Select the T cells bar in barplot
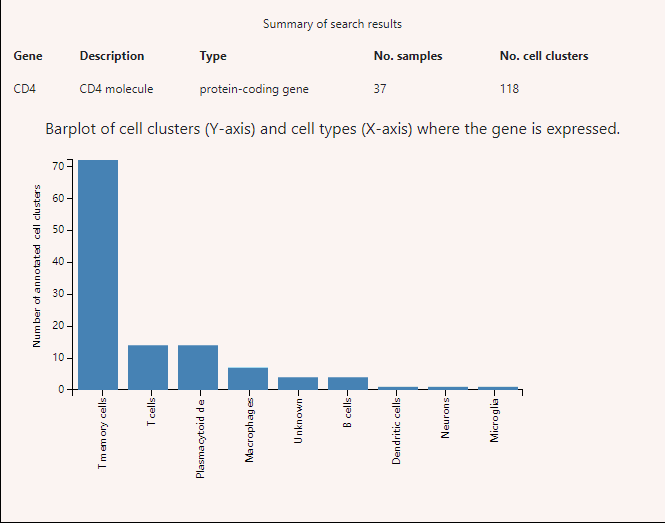 pos(148,367)
